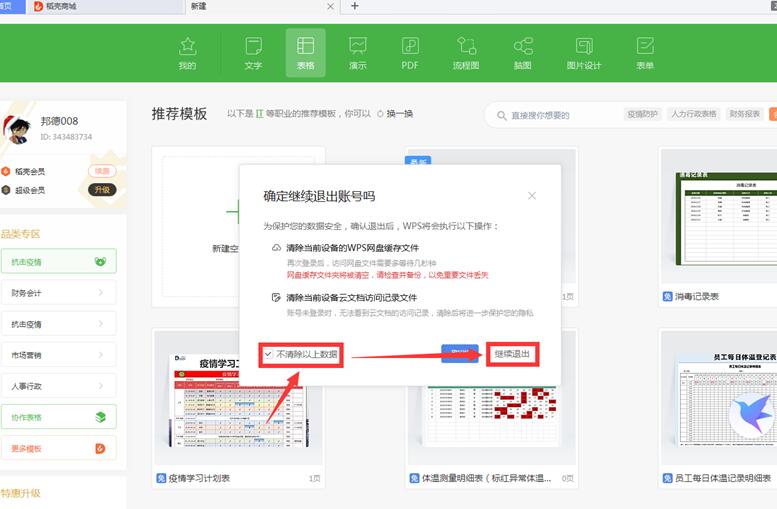Viewport: 777px width, 509px height.
Task: Click the red warning text about 网盘缓存文件夹
Action: 388,275
